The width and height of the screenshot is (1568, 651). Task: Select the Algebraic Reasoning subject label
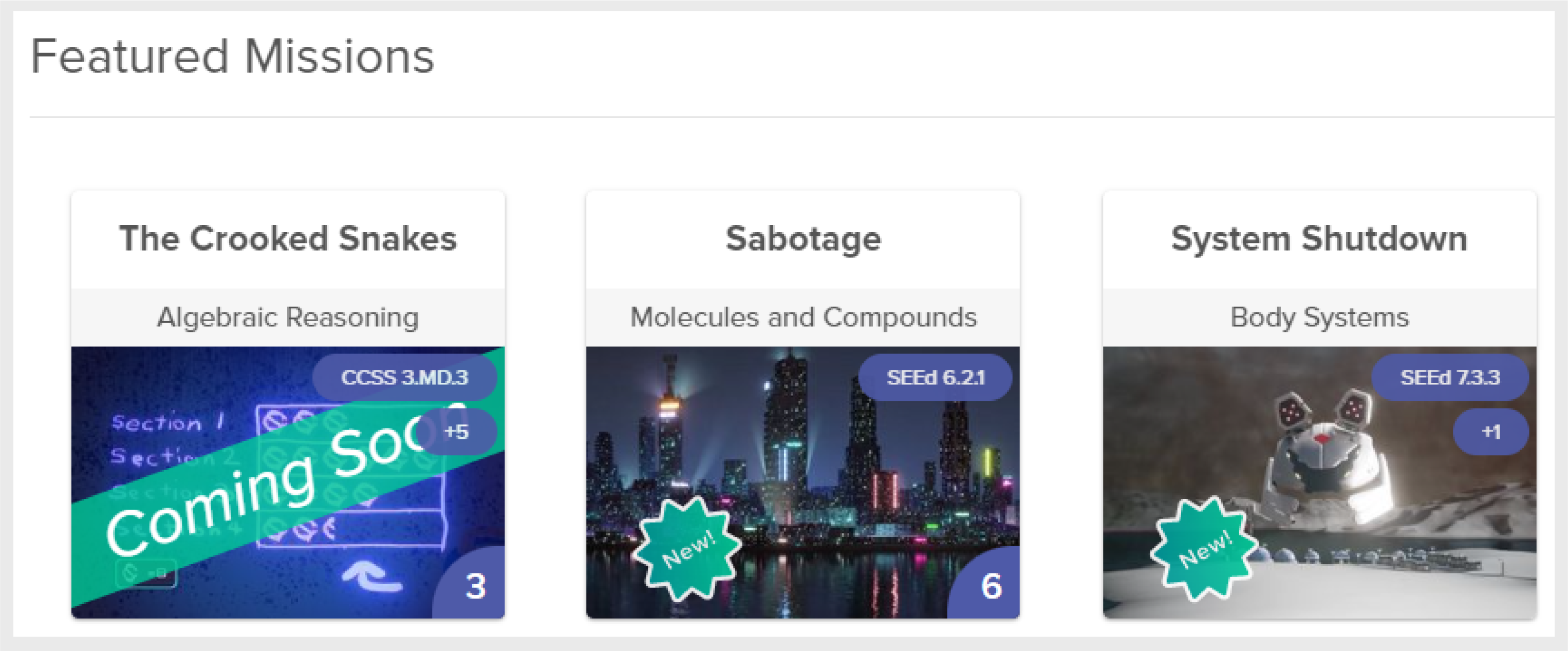coord(288,317)
